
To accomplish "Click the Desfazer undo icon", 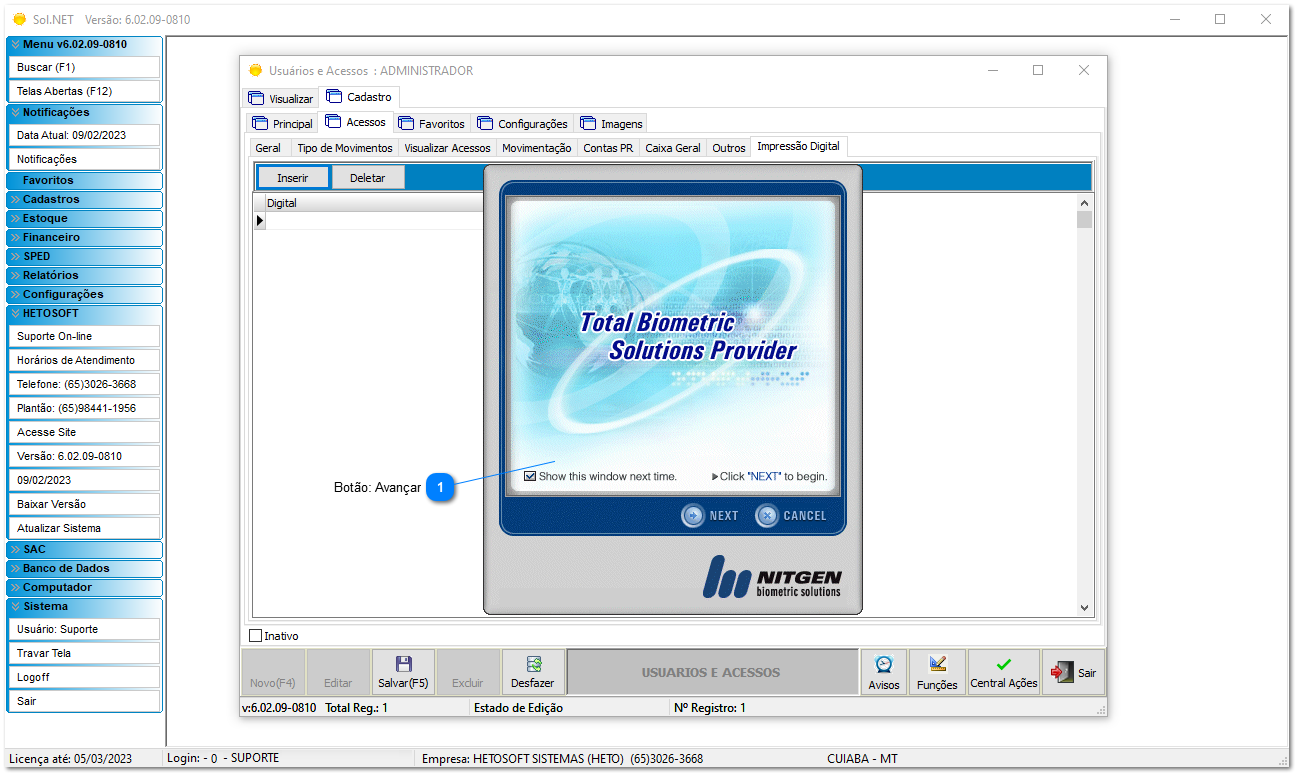I will [x=533, y=664].
